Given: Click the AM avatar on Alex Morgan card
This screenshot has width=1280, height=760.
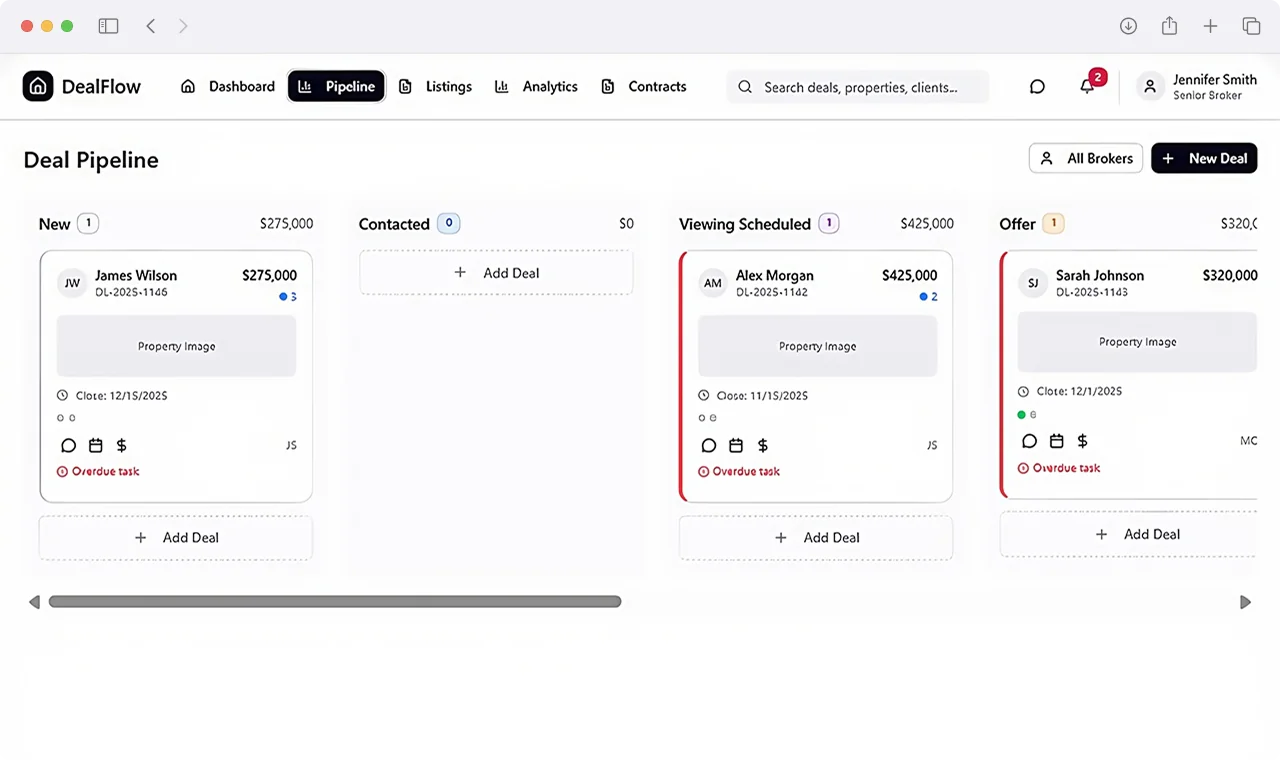Looking at the screenshot, I should [713, 283].
